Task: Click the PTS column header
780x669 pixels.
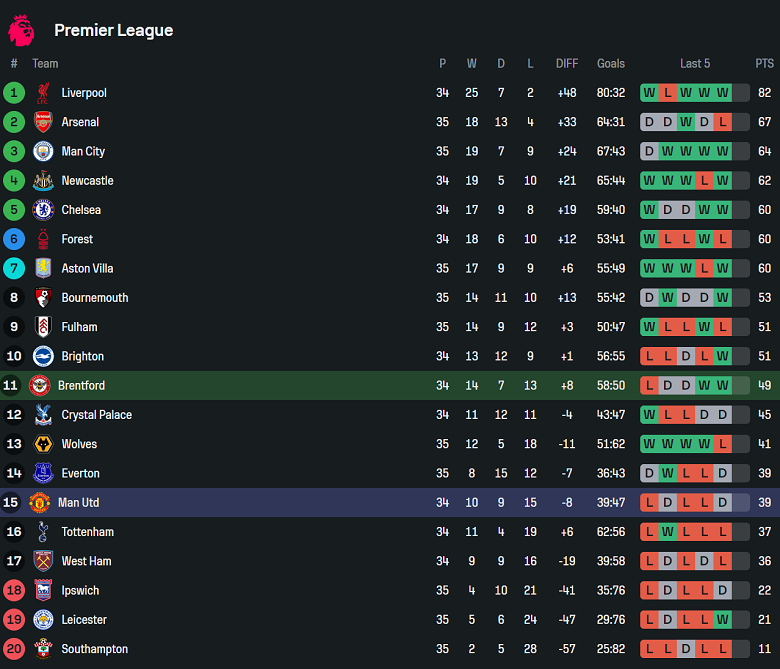Action: click(764, 63)
